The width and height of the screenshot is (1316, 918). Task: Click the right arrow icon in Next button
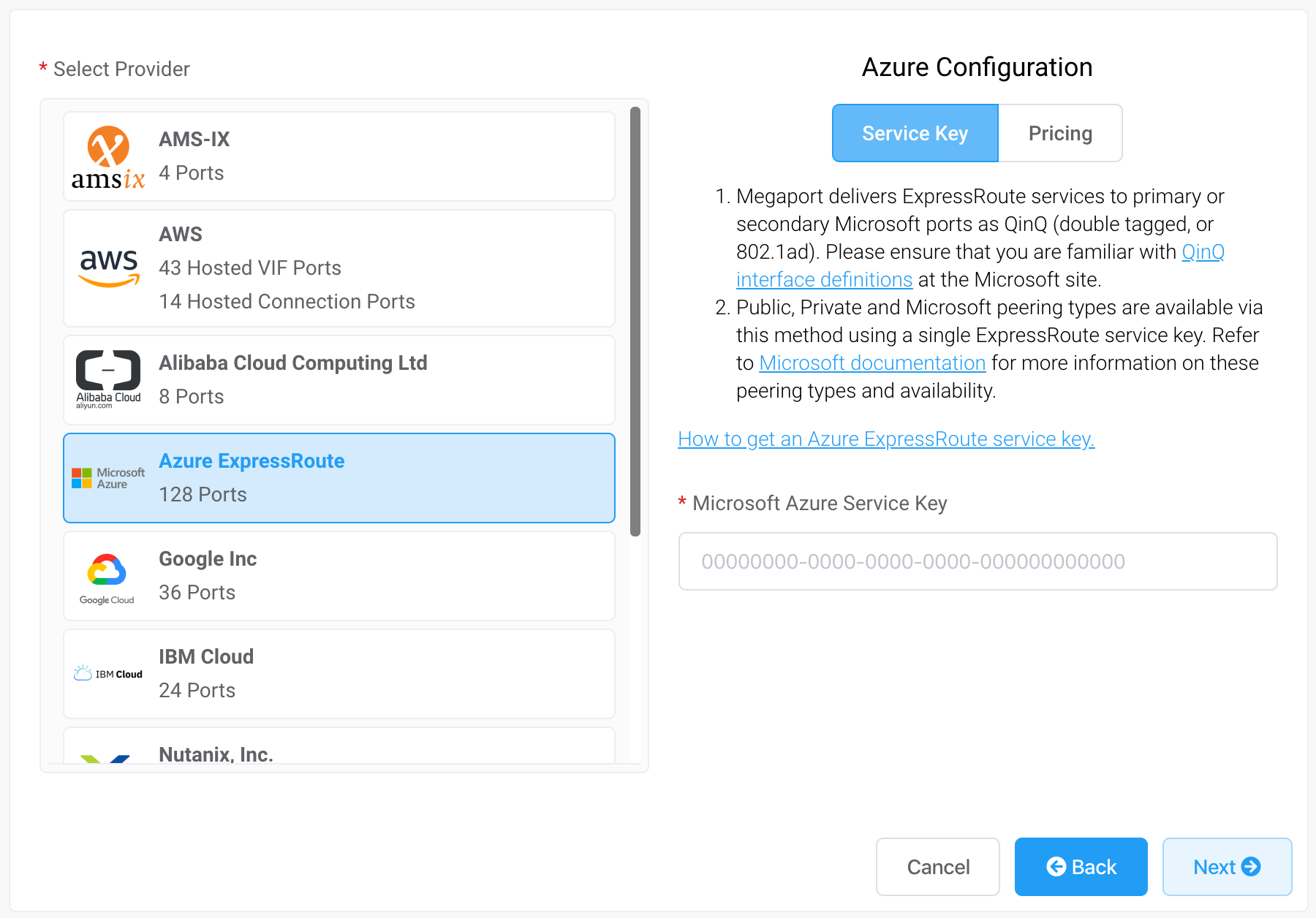1251,866
